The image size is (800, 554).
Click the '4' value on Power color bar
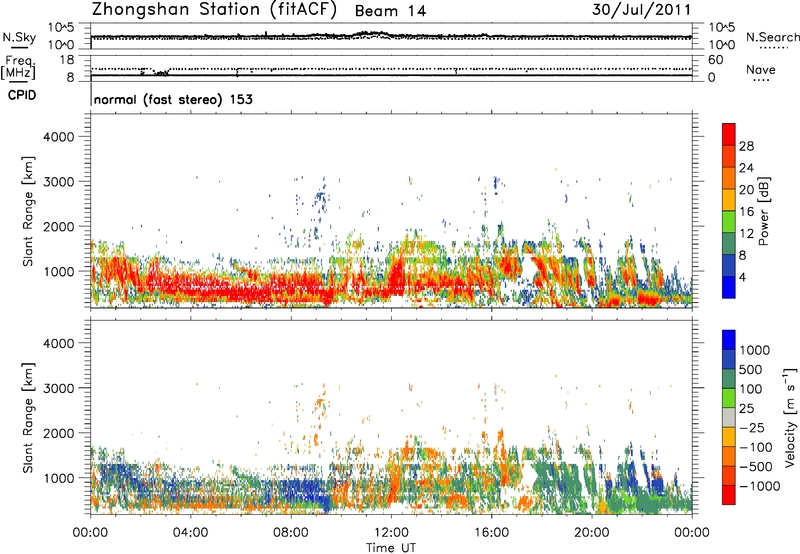click(x=742, y=277)
